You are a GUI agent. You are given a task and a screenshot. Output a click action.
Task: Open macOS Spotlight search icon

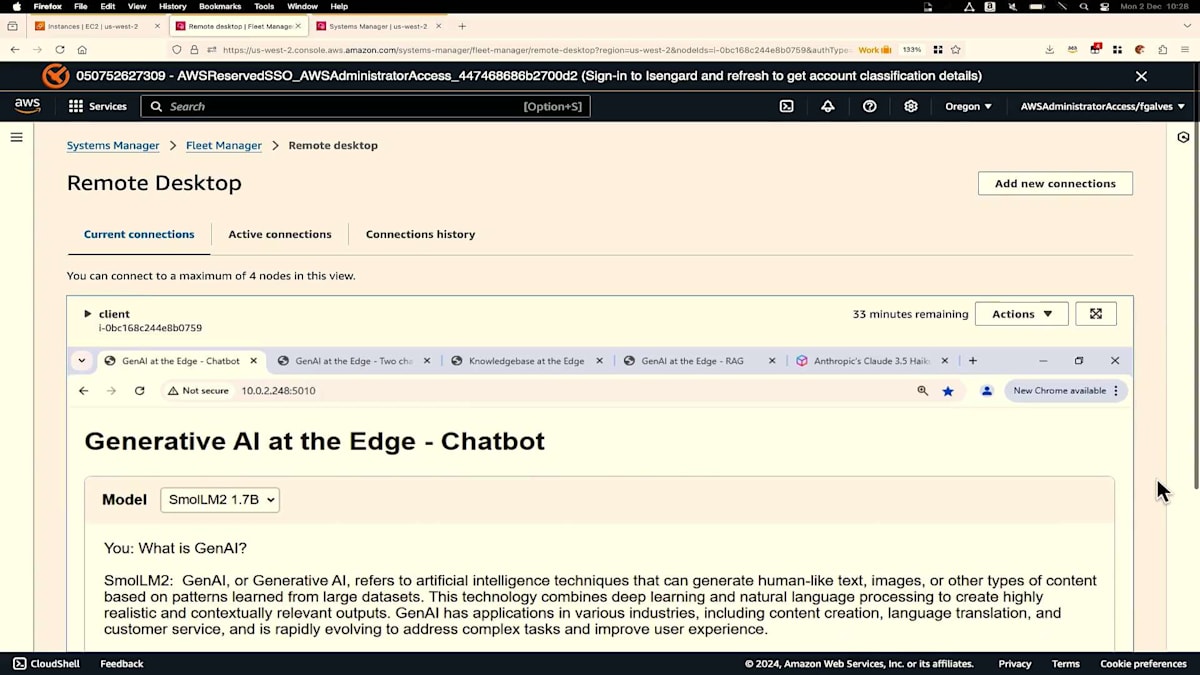[x=1084, y=6]
